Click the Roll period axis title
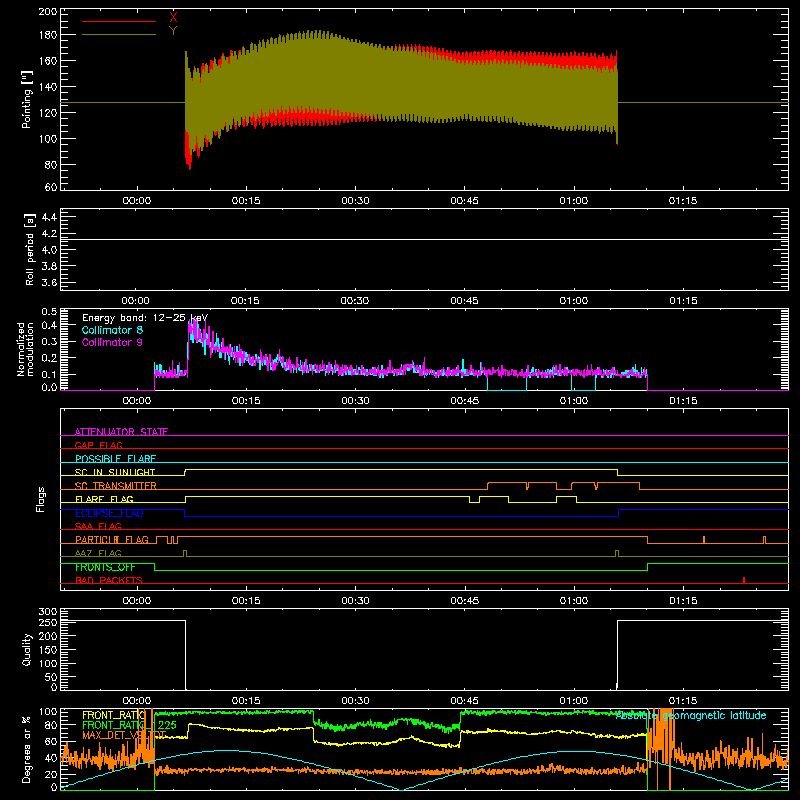The height and width of the screenshot is (800, 800). click(30, 249)
